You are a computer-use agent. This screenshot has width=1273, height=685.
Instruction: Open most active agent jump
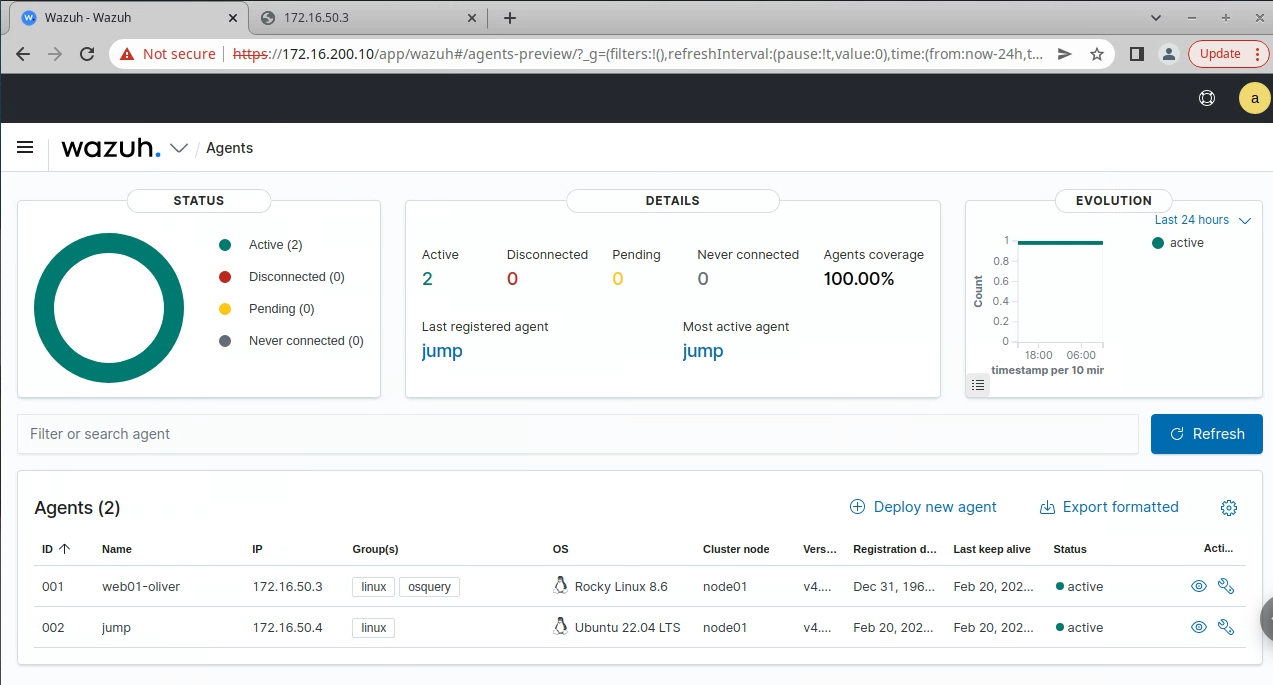(703, 351)
